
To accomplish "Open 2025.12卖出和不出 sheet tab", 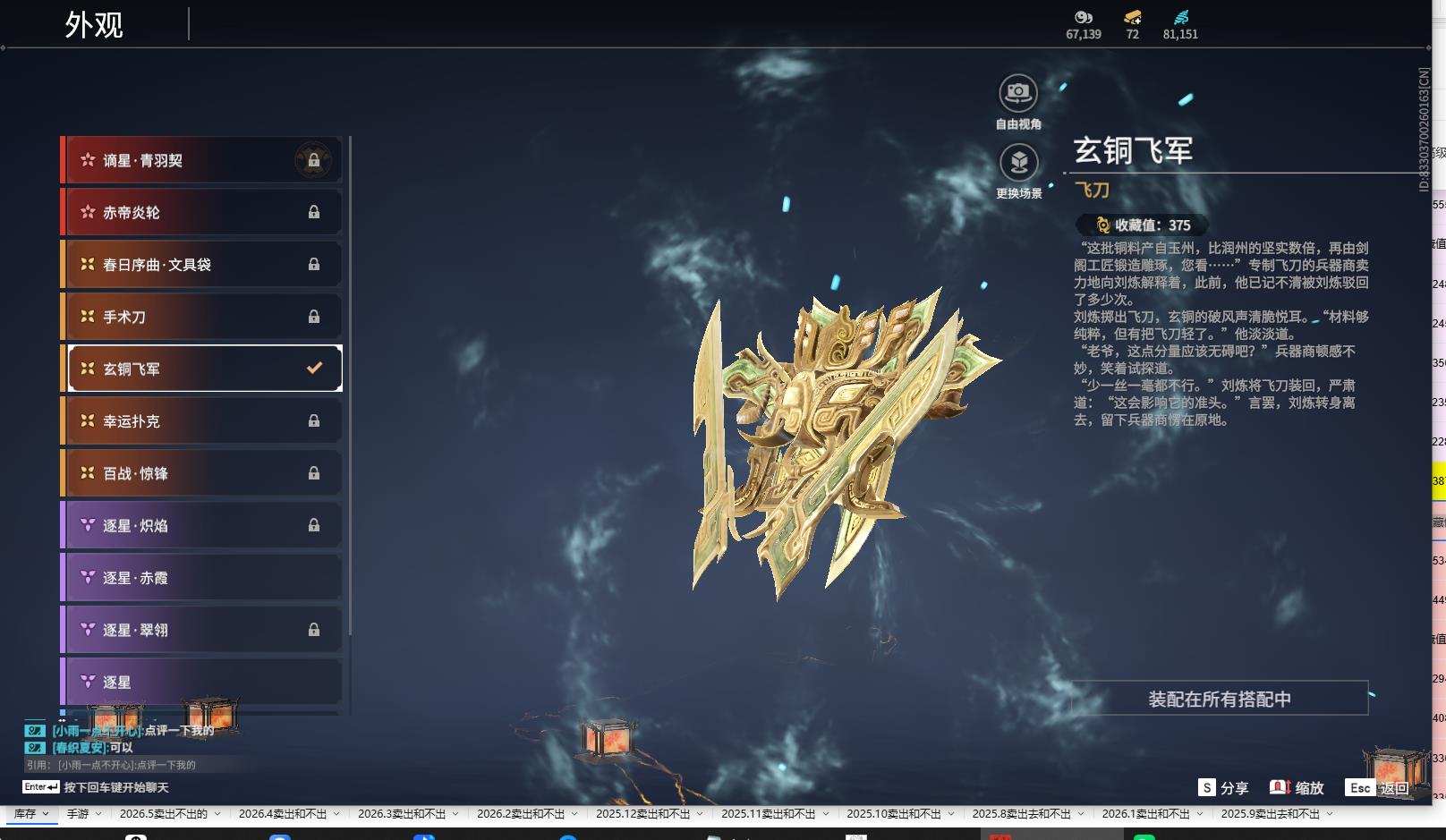I will pyautogui.click(x=642, y=814).
